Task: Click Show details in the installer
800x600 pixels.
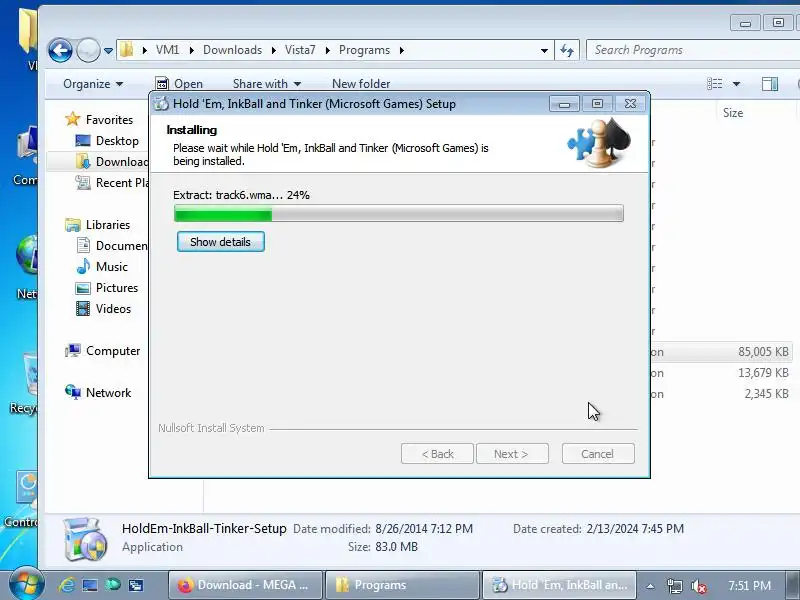Action: (220, 242)
